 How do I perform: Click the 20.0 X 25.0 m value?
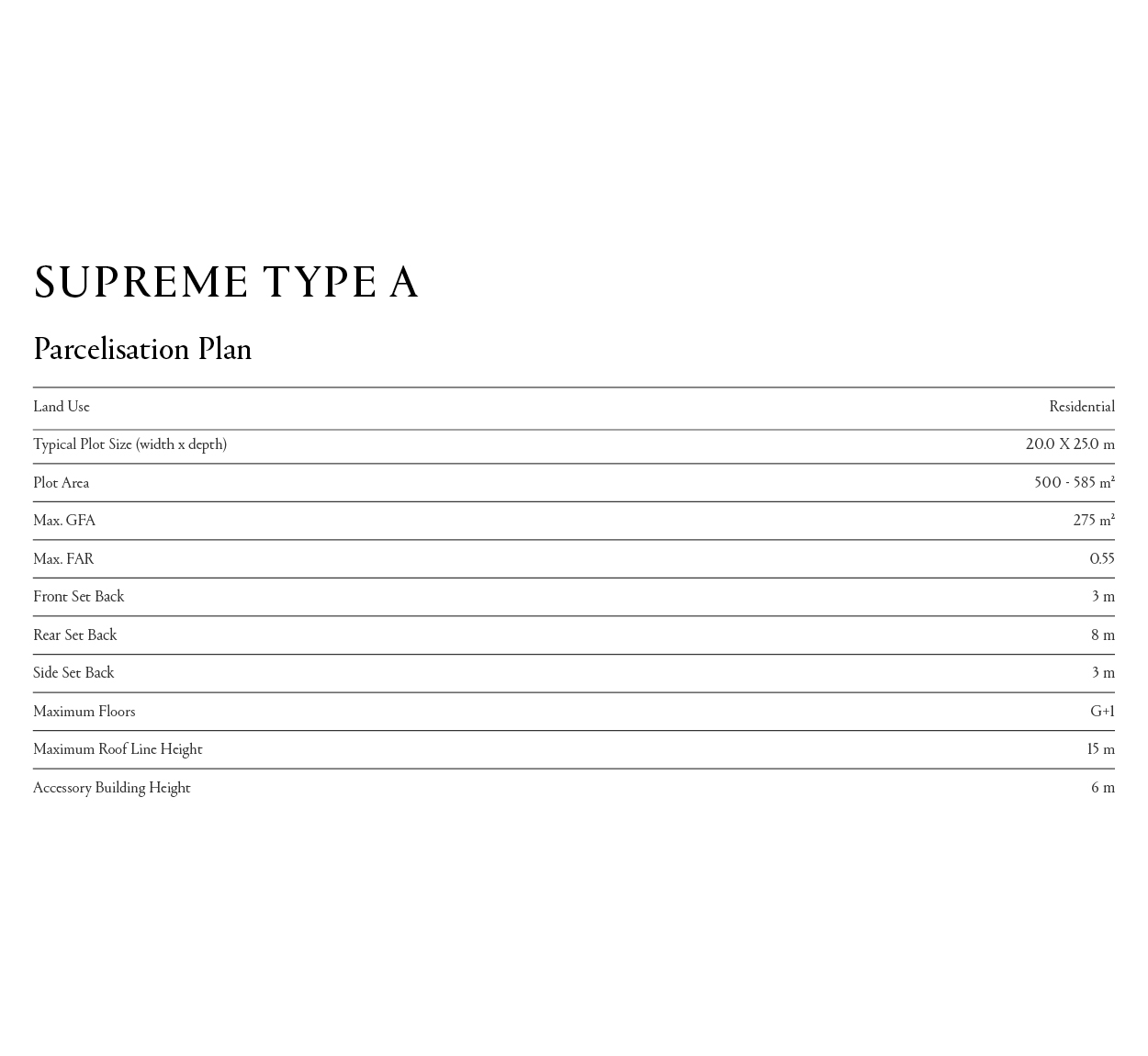1069,444
